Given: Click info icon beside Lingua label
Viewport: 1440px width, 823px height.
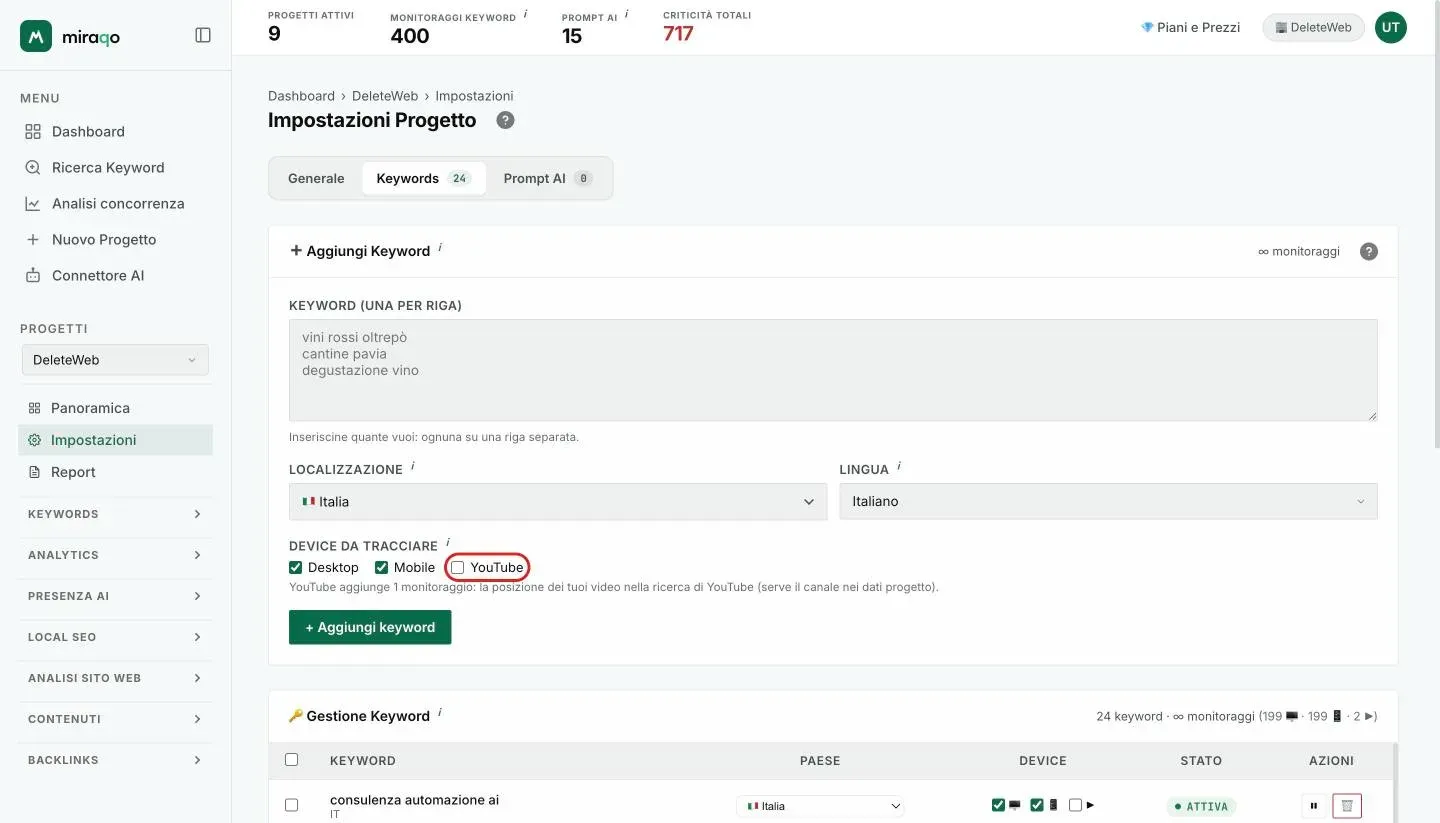Looking at the screenshot, I should (898, 466).
